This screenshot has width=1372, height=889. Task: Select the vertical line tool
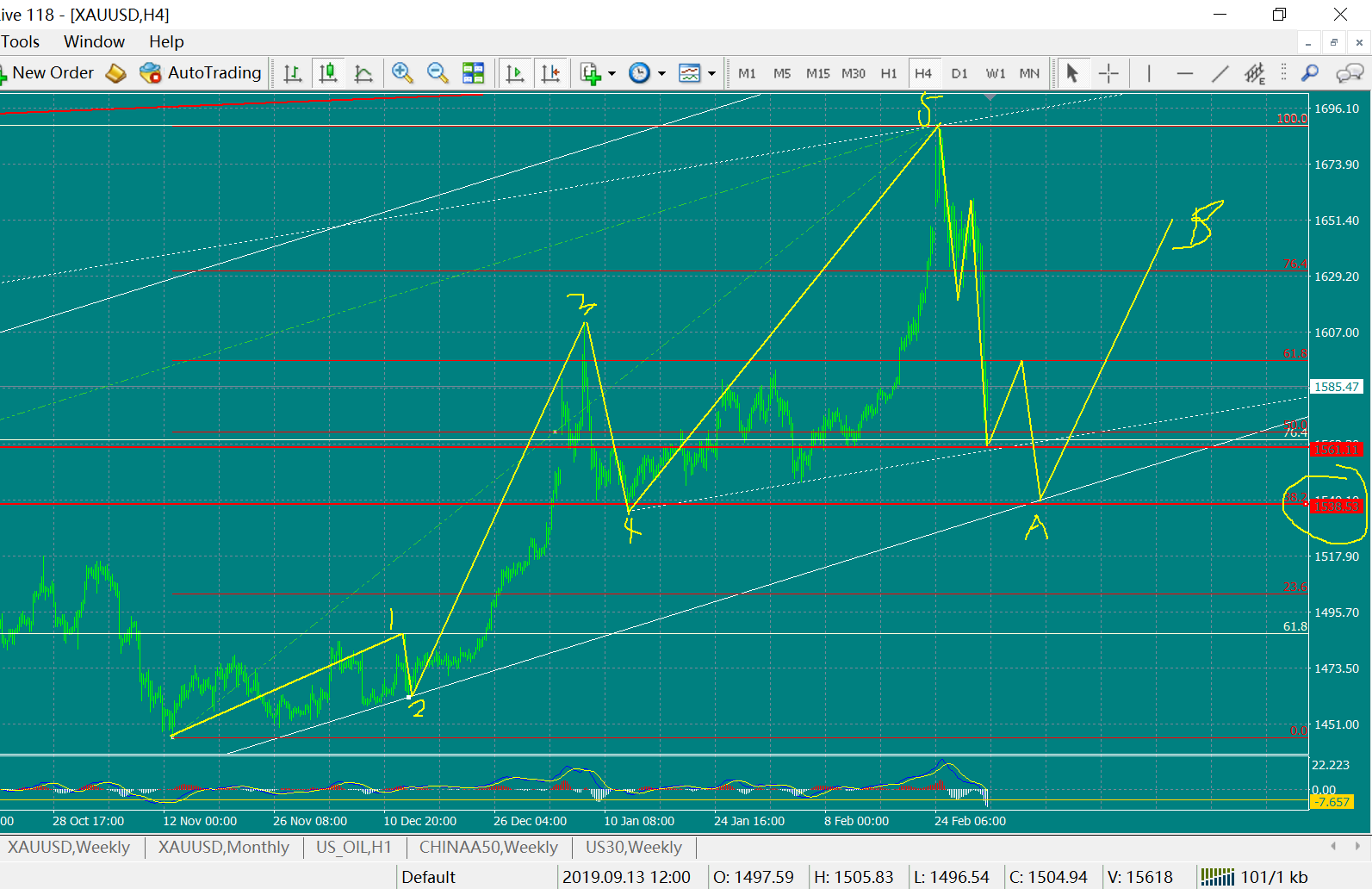(x=1149, y=73)
